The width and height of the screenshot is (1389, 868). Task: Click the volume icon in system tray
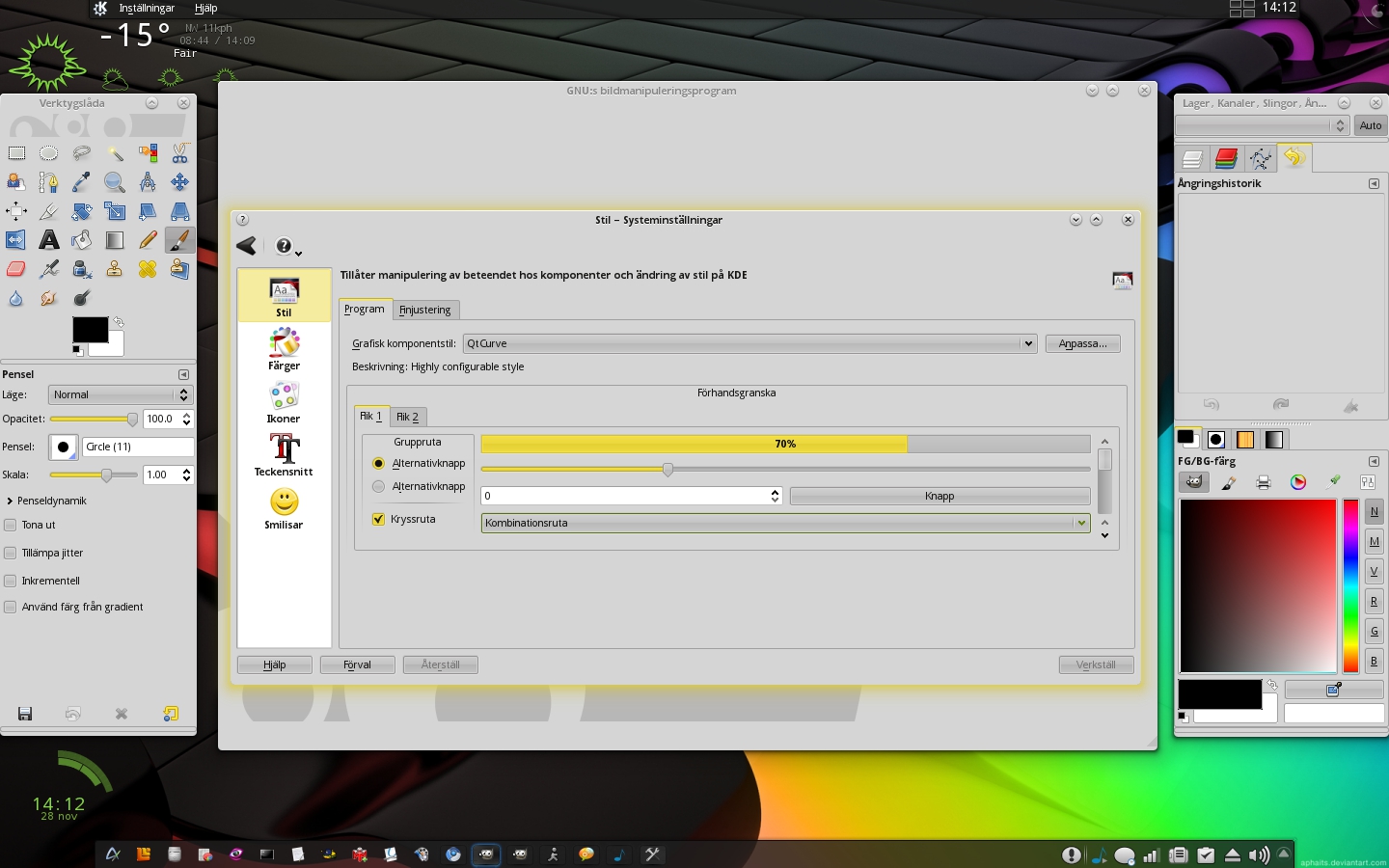(x=1259, y=855)
